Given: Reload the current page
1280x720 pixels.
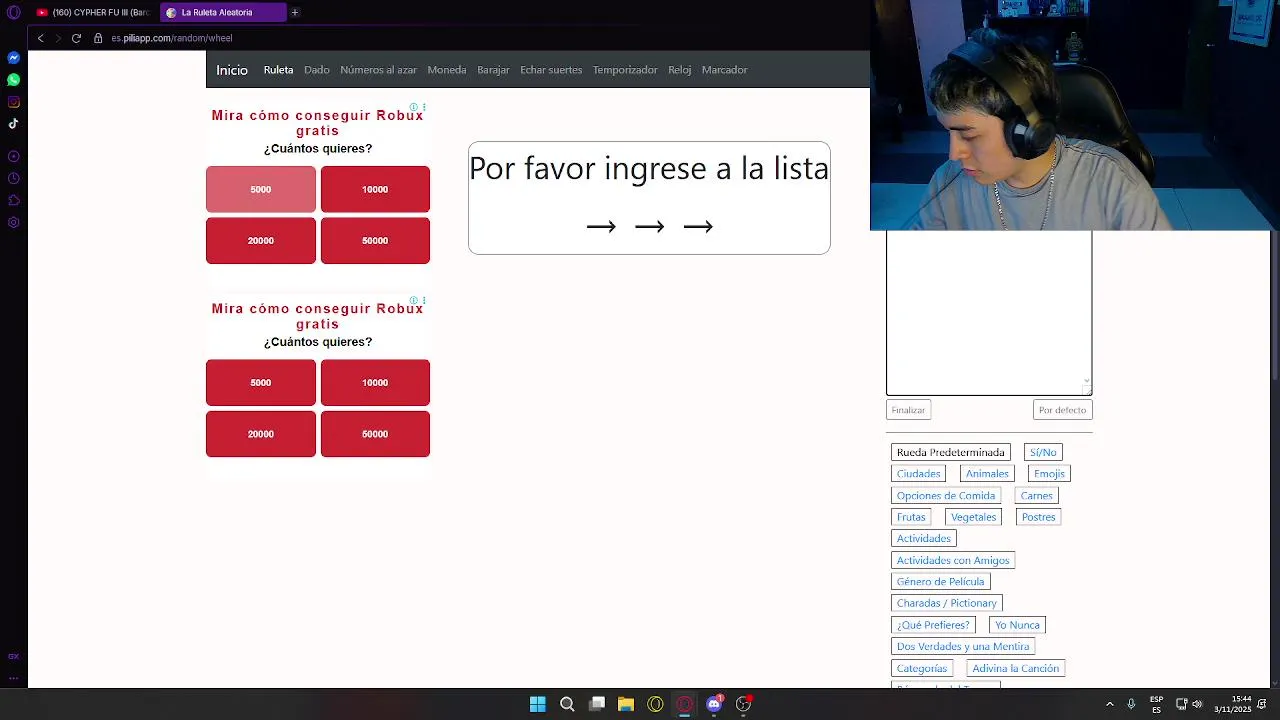Looking at the screenshot, I should coord(76,38).
